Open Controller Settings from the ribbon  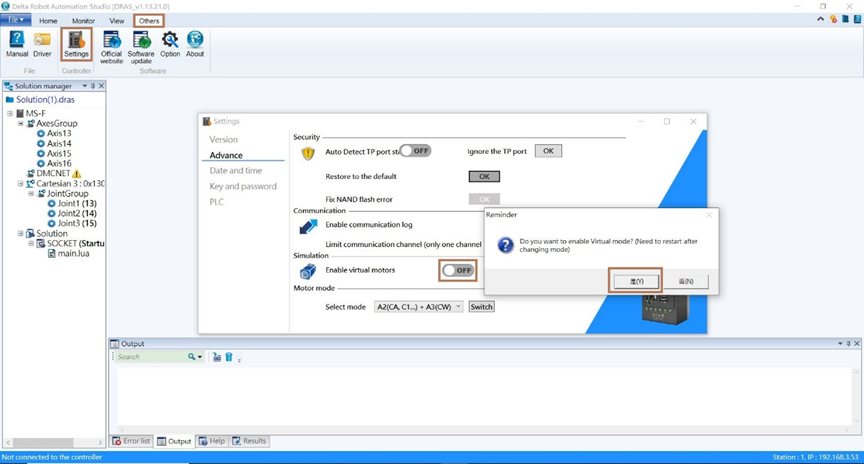pos(76,44)
